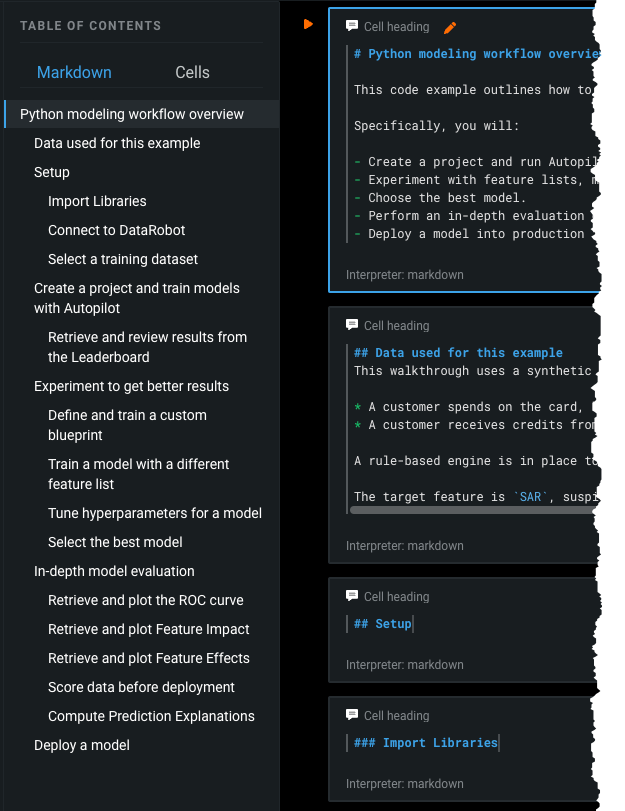Click comment icon on the workflow overview cell
The width and height of the screenshot is (625, 811).
pyautogui.click(x=352, y=27)
